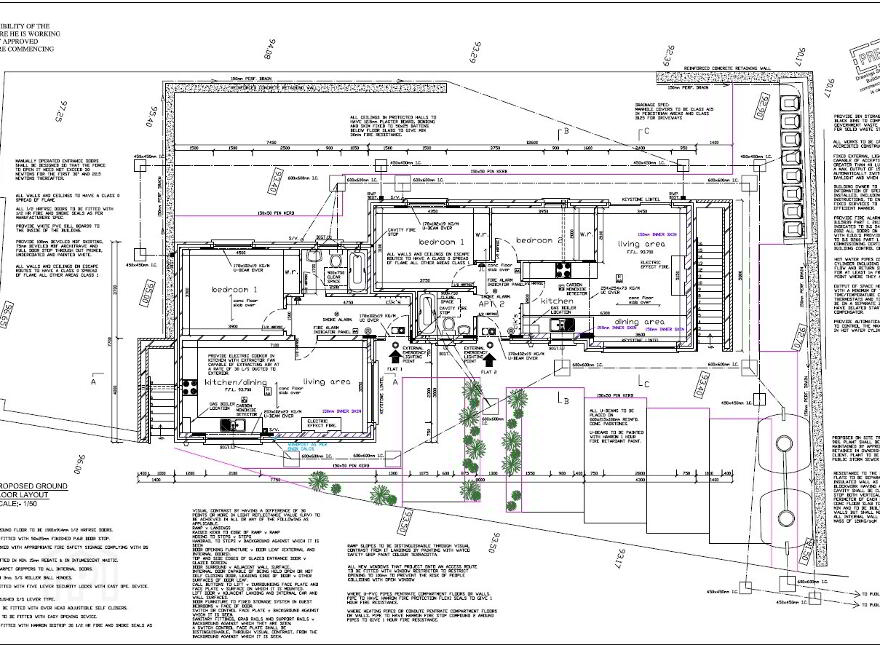This screenshot has height=645, width=880.
Task: Select the emergency lighting circle above FLAT 1 arrow
Action: pos(395,345)
